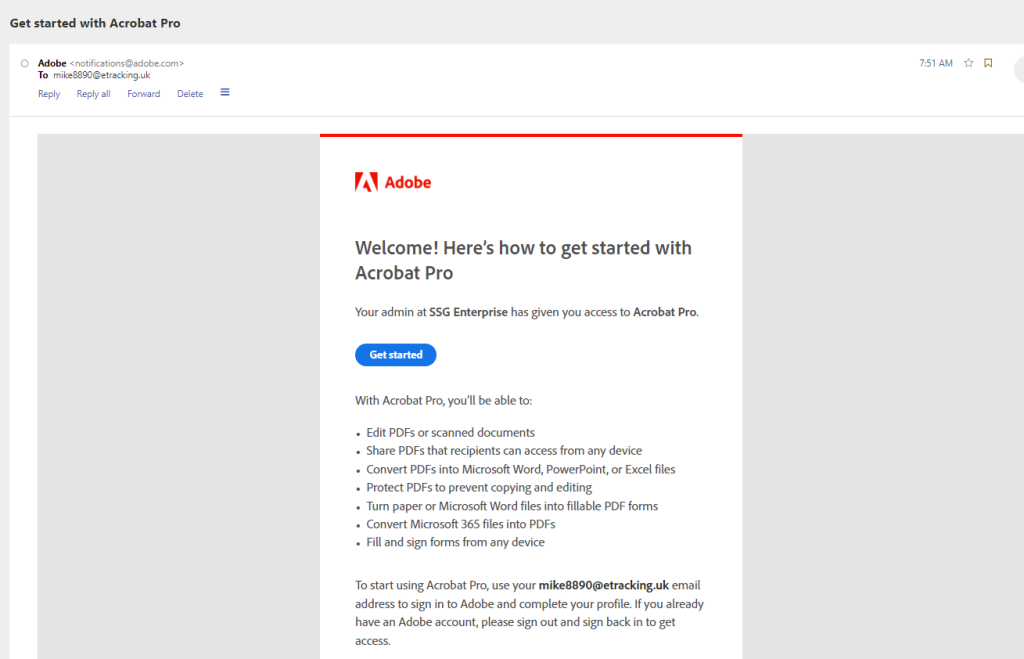Click the blue Get started button
1024x659 pixels.
click(x=396, y=355)
